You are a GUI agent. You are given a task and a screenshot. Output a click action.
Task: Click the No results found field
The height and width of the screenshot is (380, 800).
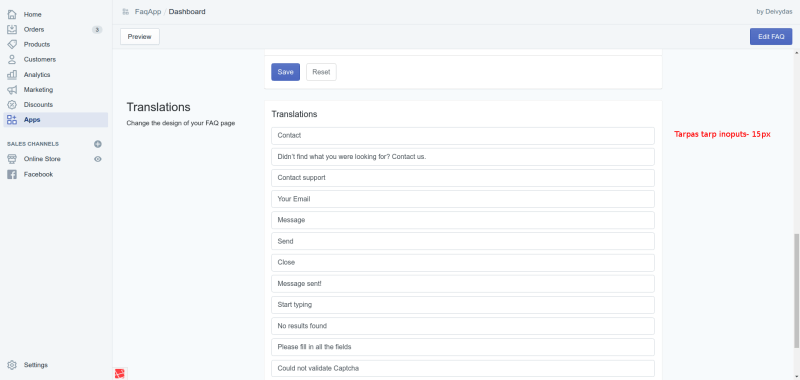463,326
